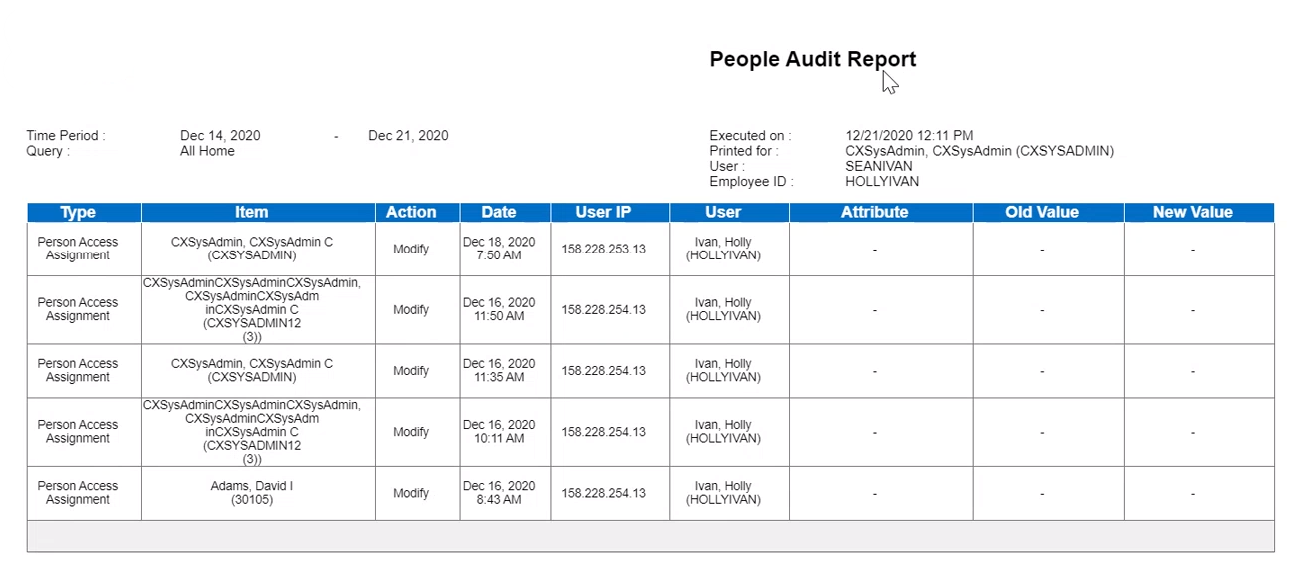Select the Dec 21, 2020 end date
Screen dimensions: 1289x573
pyautogui.click(x=408, y=136)
